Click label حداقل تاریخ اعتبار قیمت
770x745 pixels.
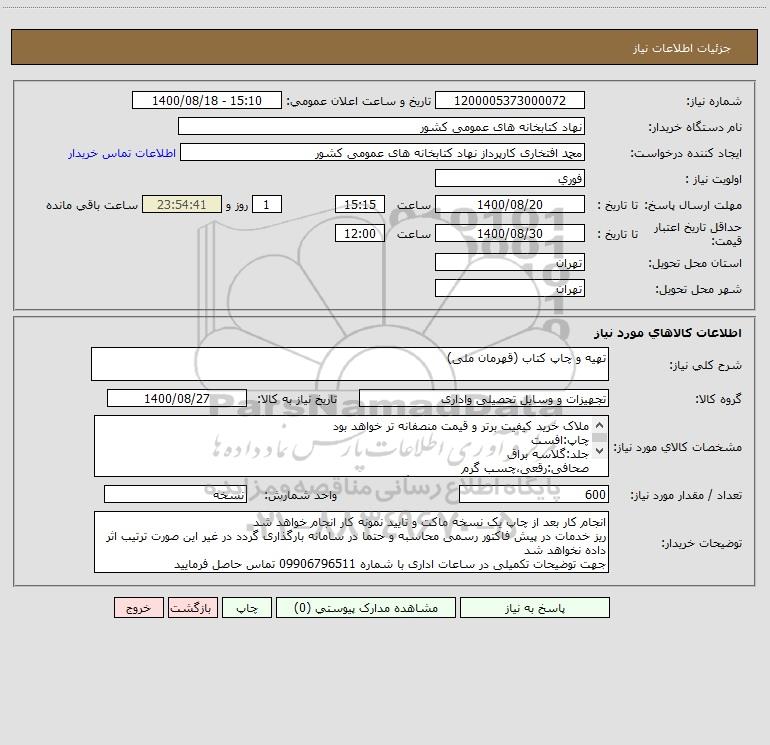pos(698,234)
